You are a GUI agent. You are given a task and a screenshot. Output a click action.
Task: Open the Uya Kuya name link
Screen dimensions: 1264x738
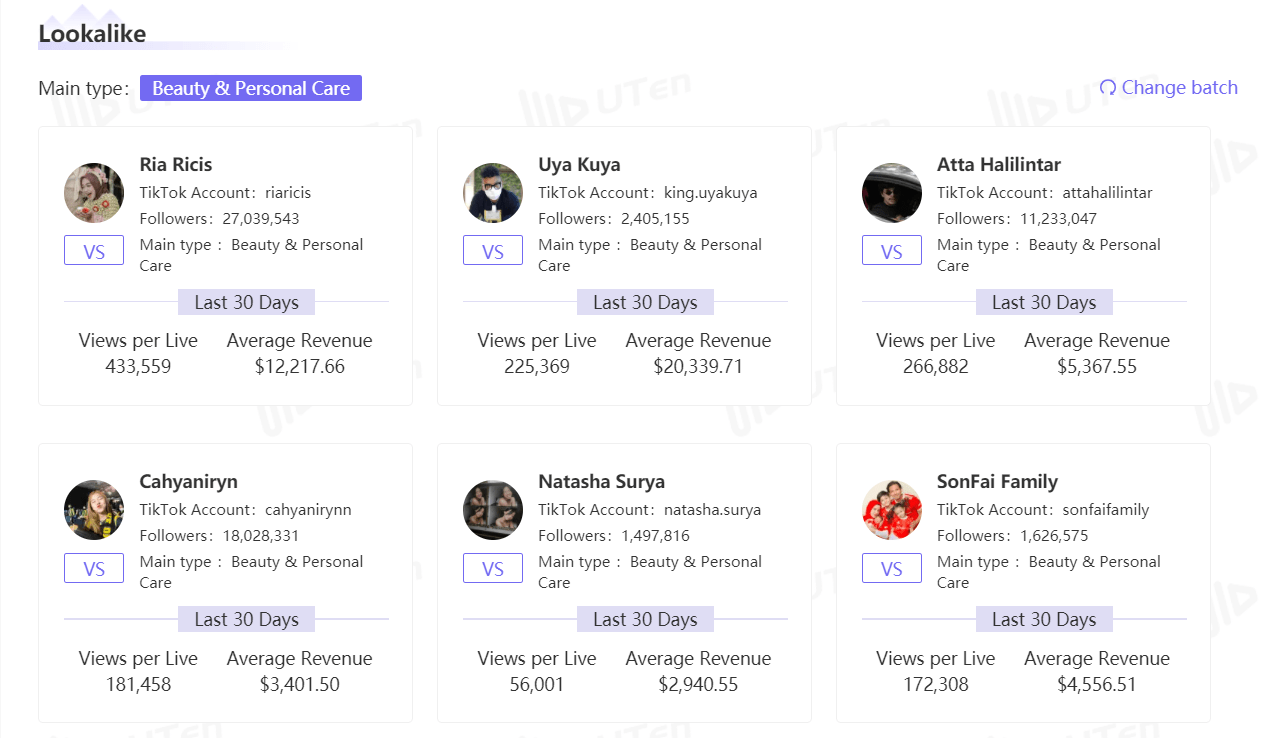579,165
